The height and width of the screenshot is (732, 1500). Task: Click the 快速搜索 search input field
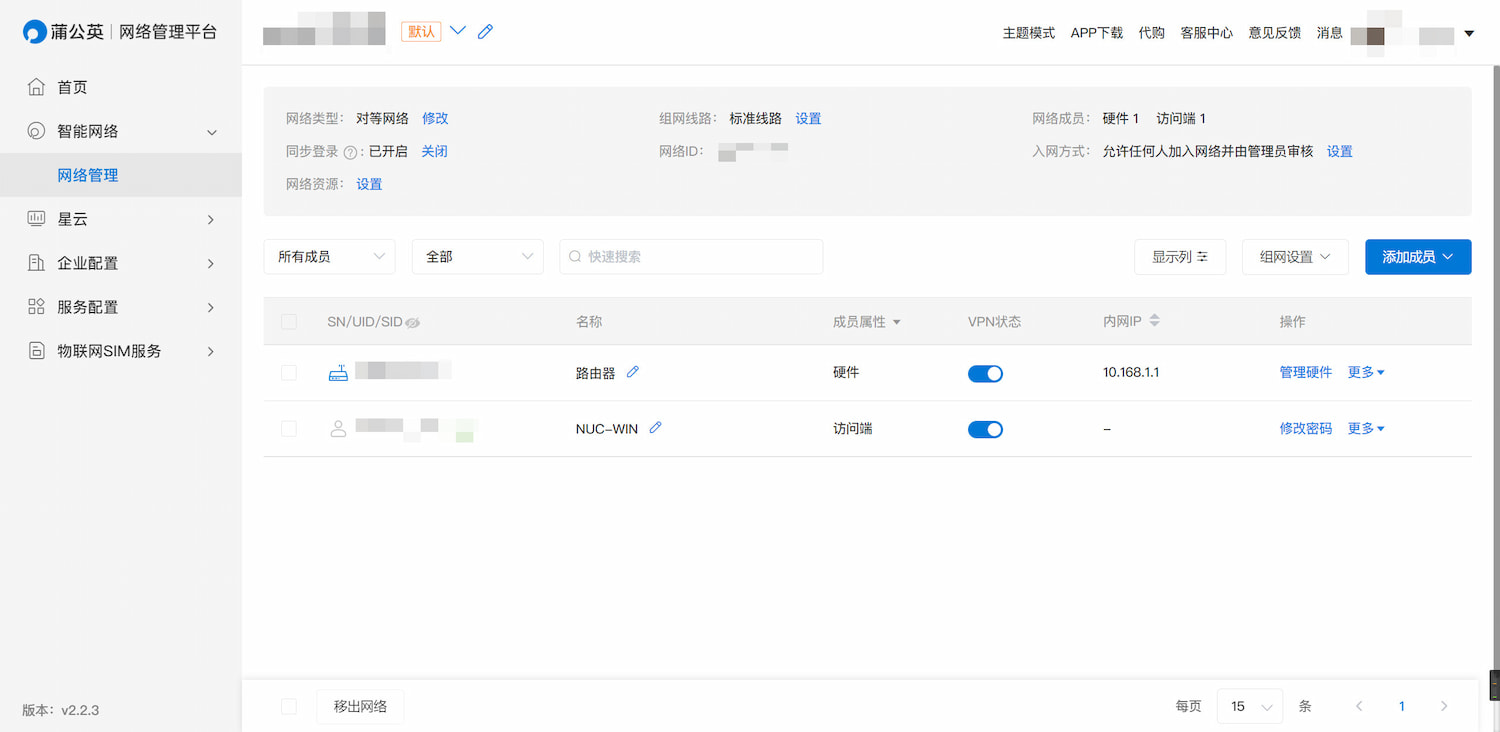coord(690,256)
